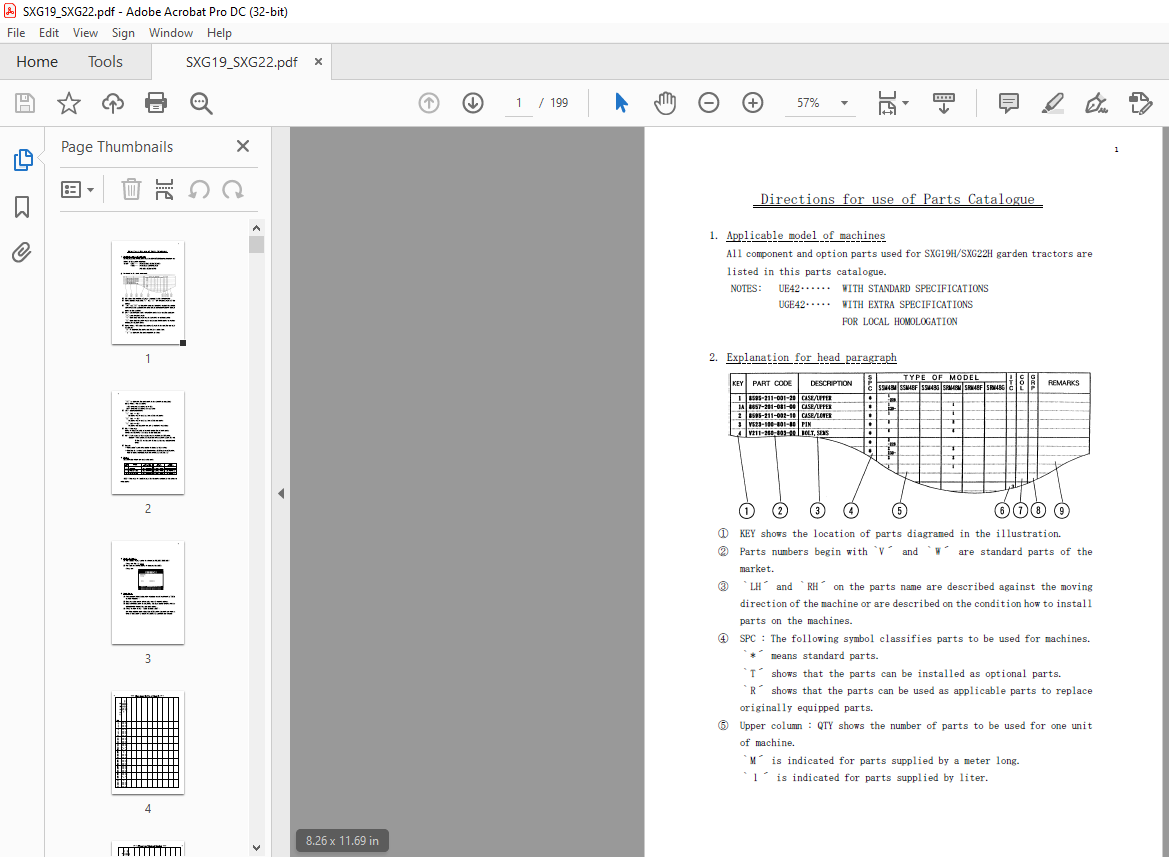Click the Save file icon
The image size is (1169, 857).
pyautogui.click(x=25, y=103)
